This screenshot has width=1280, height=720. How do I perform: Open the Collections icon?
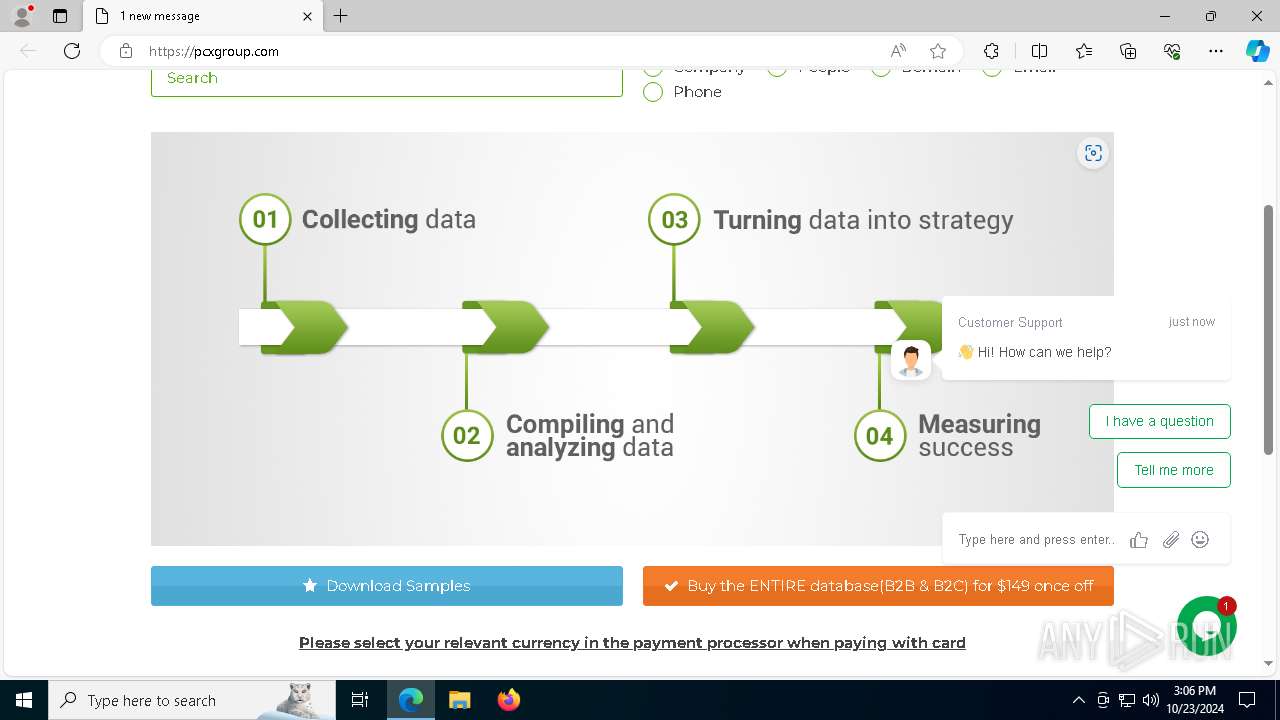click(x=1128, y=51)
